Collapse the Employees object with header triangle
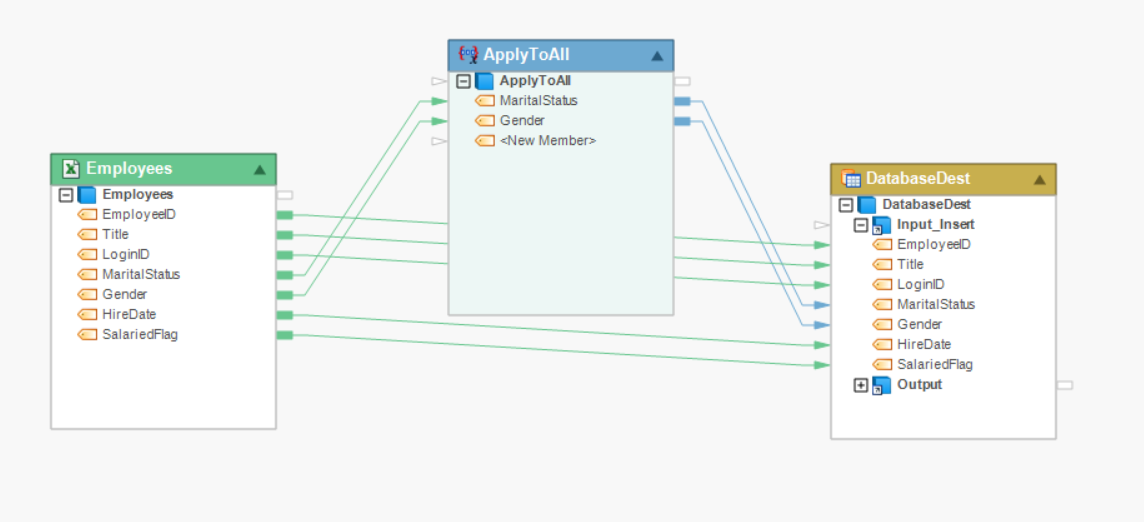 point(260,170)
